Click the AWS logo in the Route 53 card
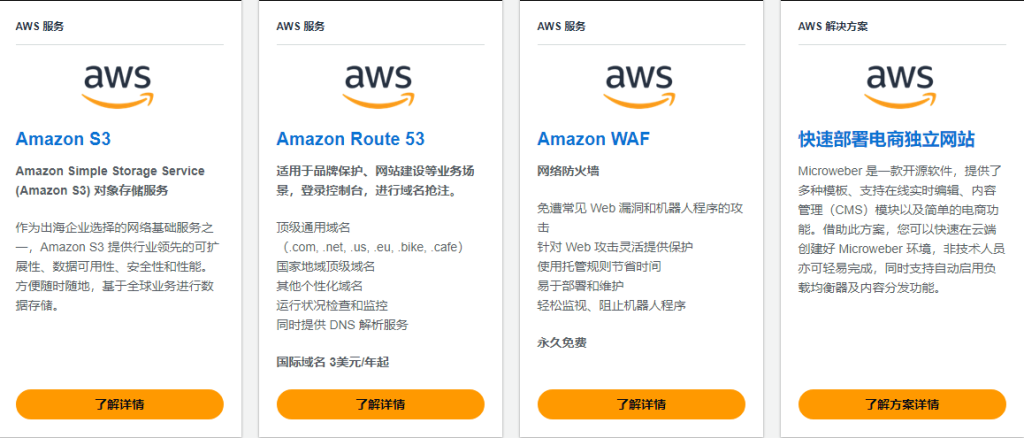Viewport: 1024px width, 438px height. tap(380, 85)
